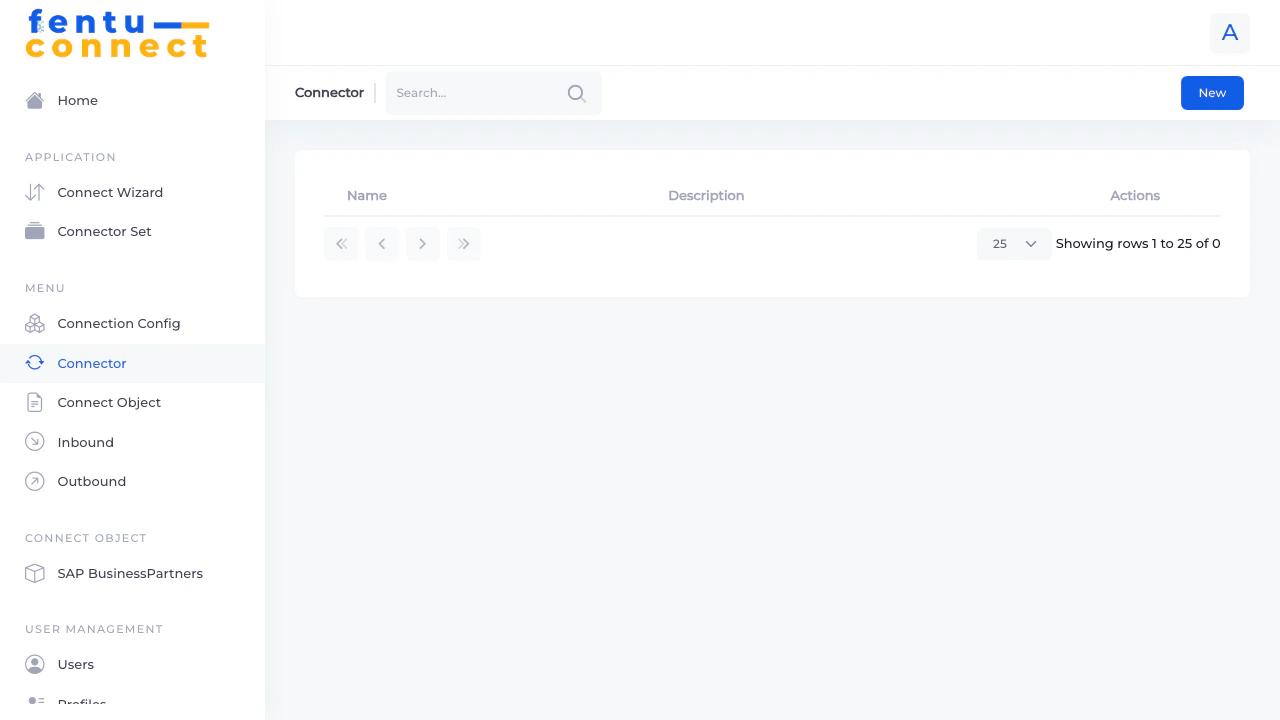Open the rows-per-page dropdown showing 25
This screenshot has height=720, width=1280.
pyautogui.click(x=1013, y=243)
